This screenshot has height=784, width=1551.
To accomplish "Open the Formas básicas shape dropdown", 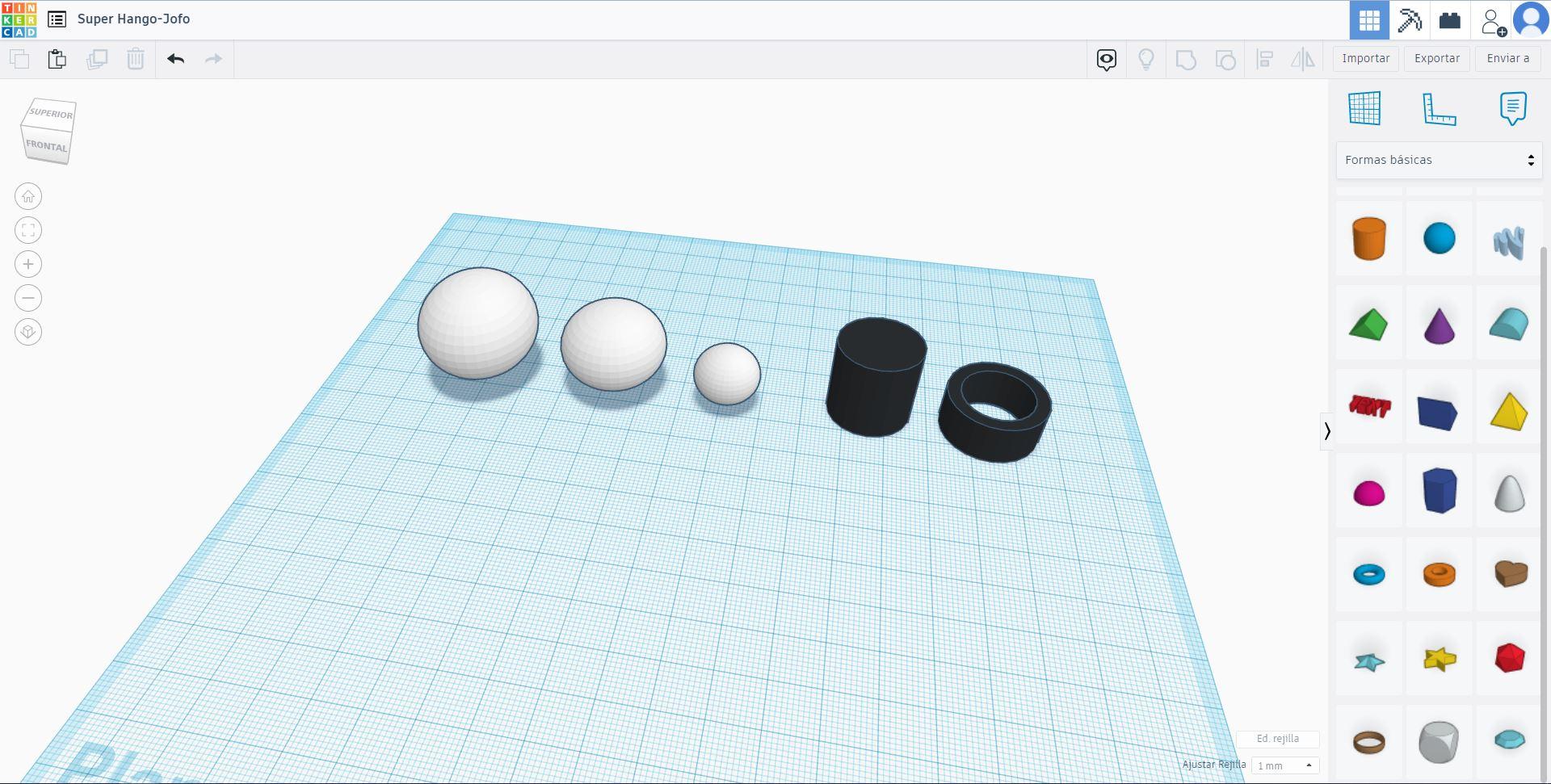I will (x=1437, y=159).
